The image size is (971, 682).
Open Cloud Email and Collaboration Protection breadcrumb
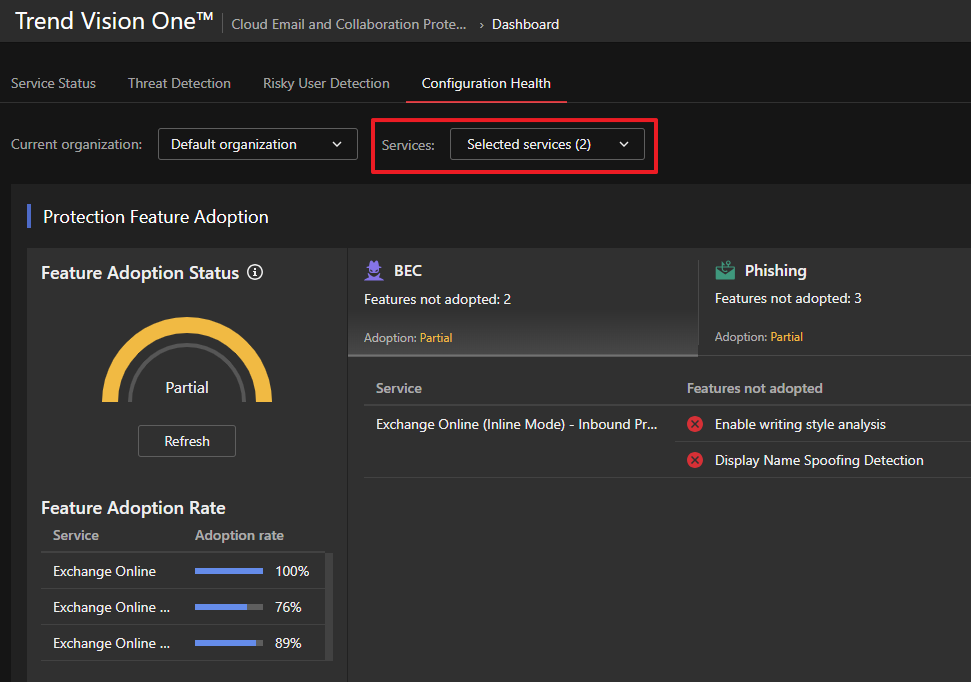(349, 24)
